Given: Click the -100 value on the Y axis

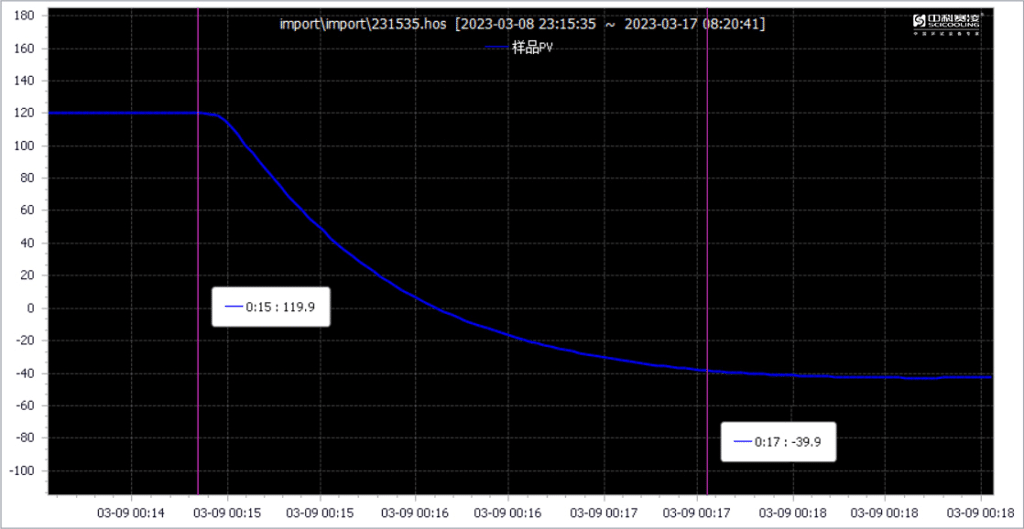Looking at the screenshot, I should pyautogui.click(x=22, y=471).
